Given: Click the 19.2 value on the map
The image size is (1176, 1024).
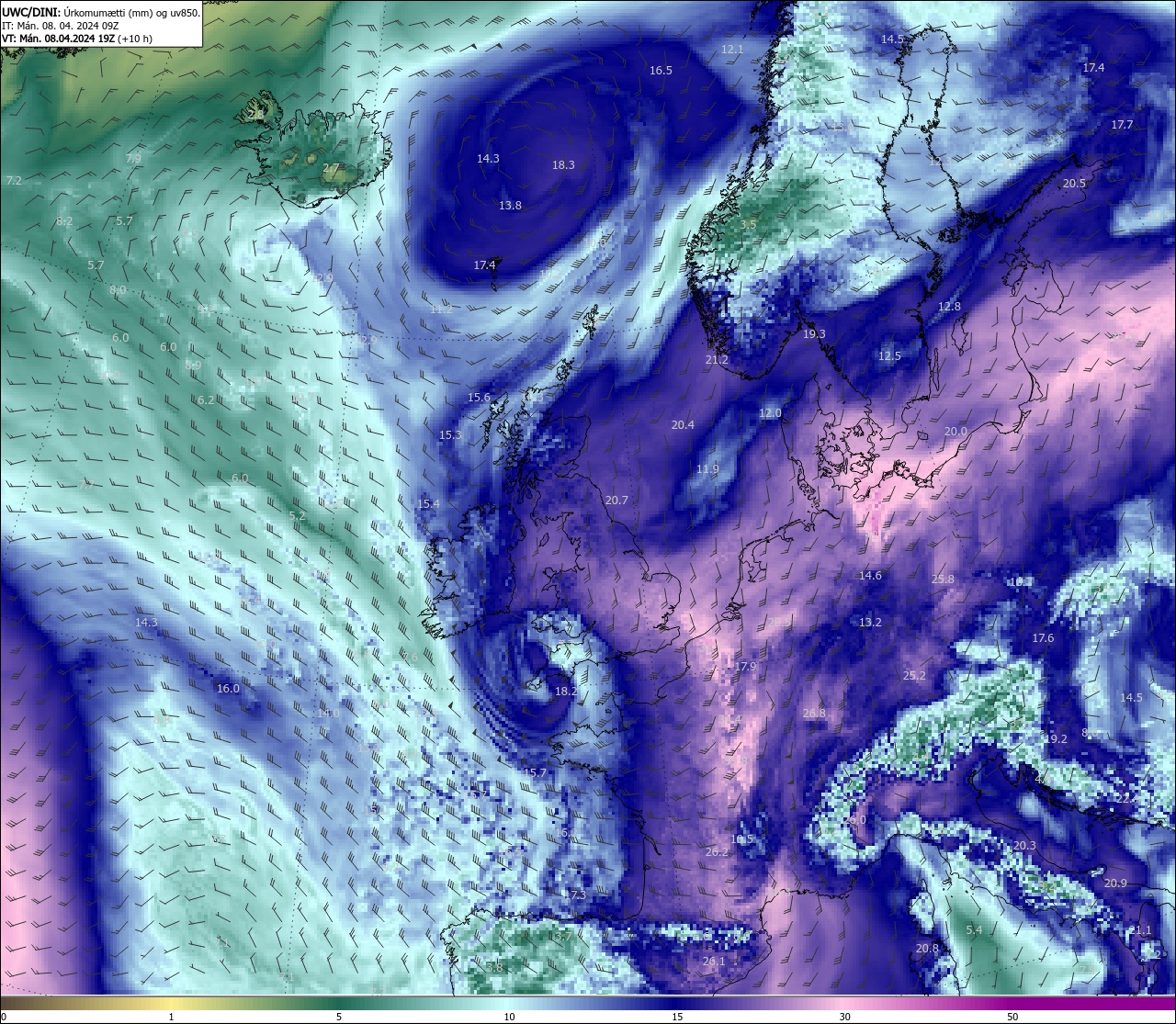Looking at the screenshot, I should pos(1056,739).
